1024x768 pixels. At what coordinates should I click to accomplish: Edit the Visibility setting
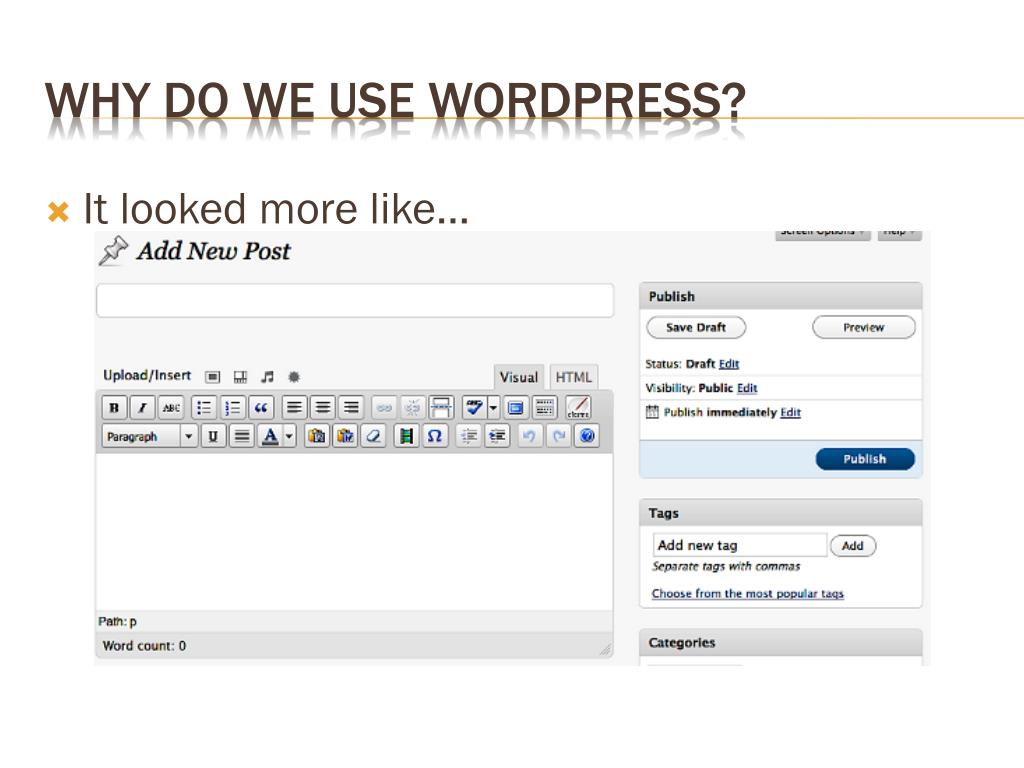click(x=747, y=389)
